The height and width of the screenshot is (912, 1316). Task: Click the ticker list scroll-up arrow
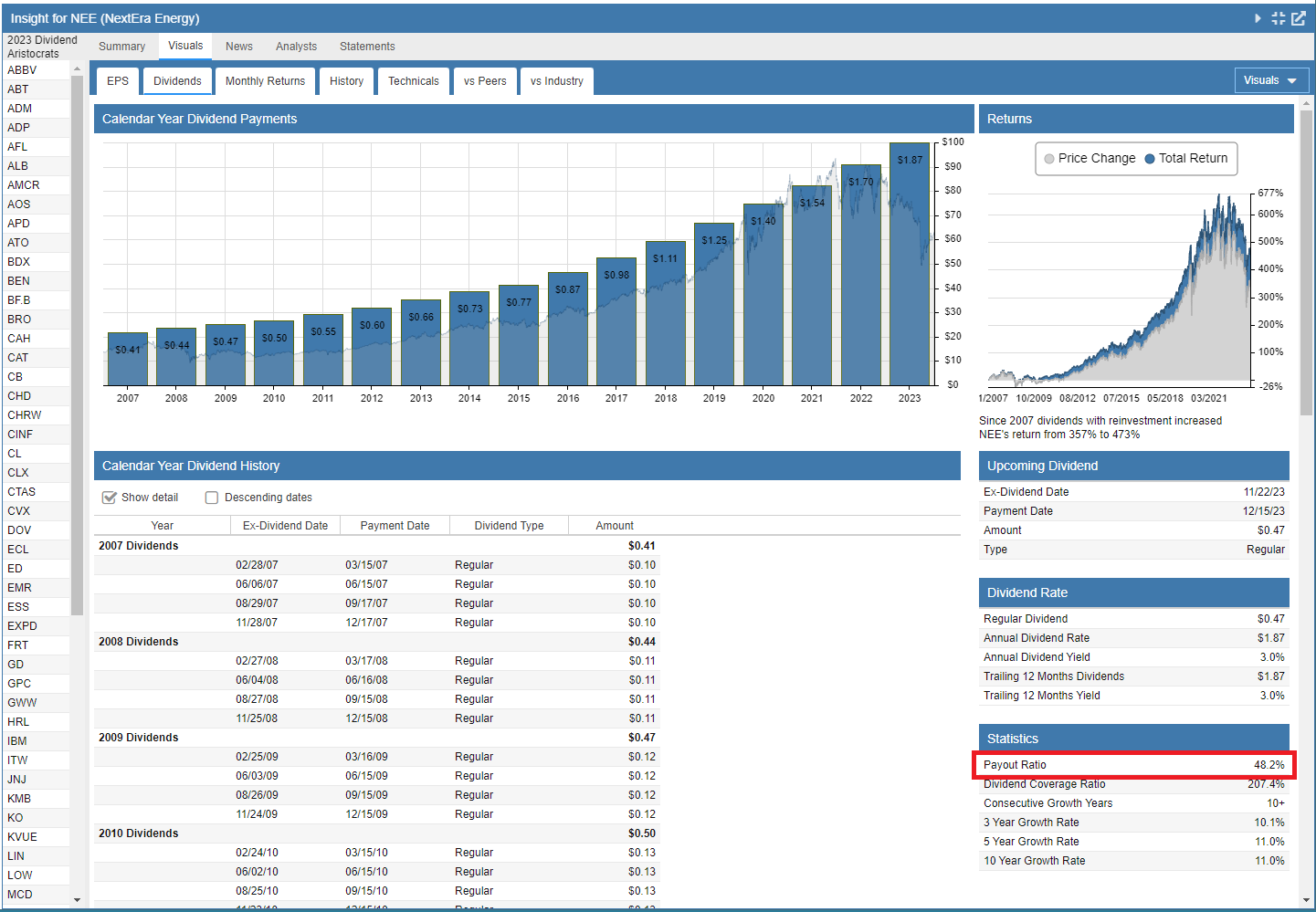77,69
